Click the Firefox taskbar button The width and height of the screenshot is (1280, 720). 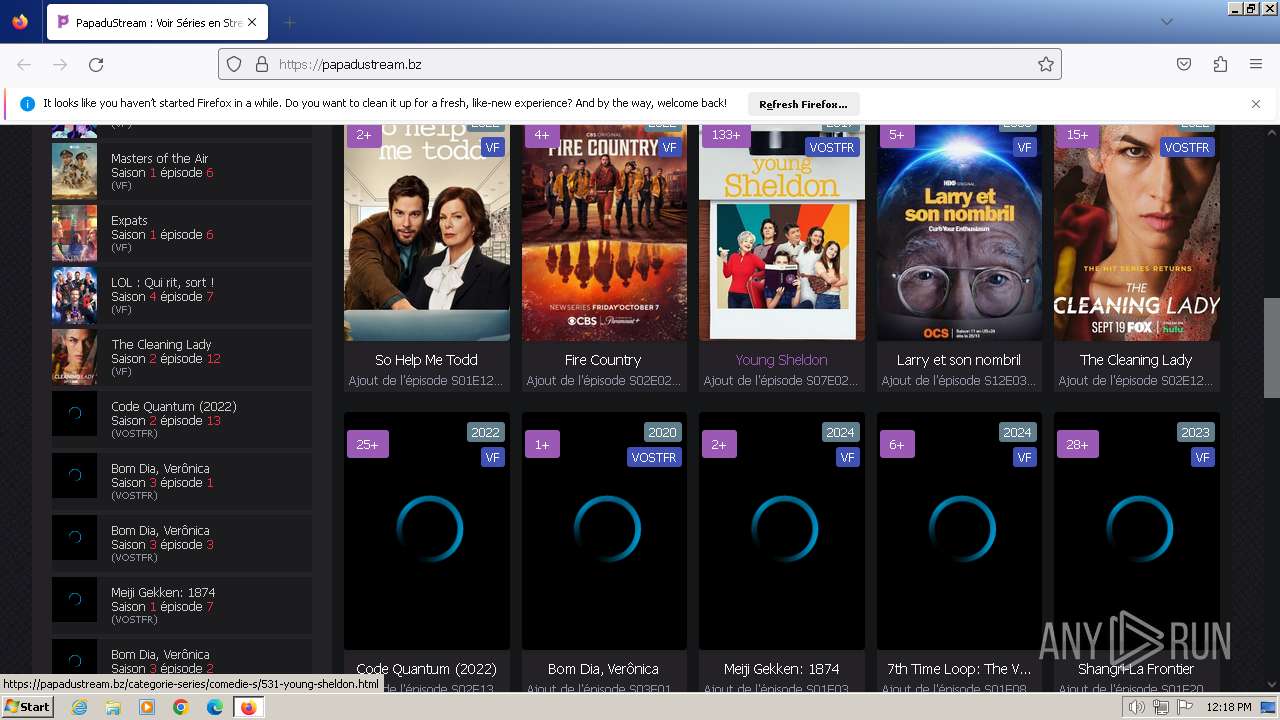pos(248,707)
